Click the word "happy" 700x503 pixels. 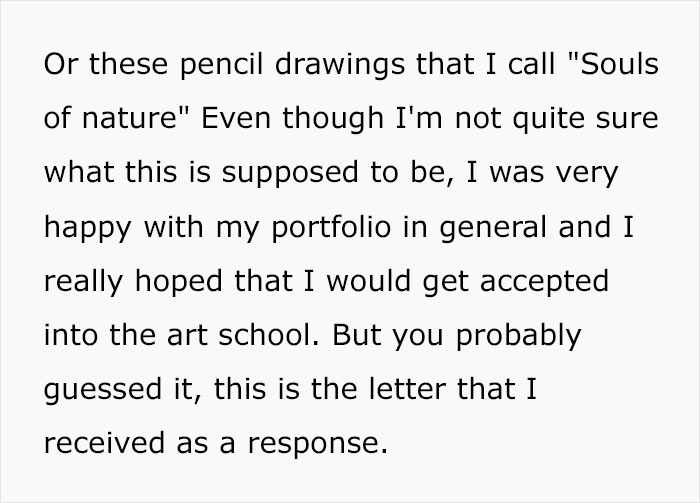coord(90,227)
